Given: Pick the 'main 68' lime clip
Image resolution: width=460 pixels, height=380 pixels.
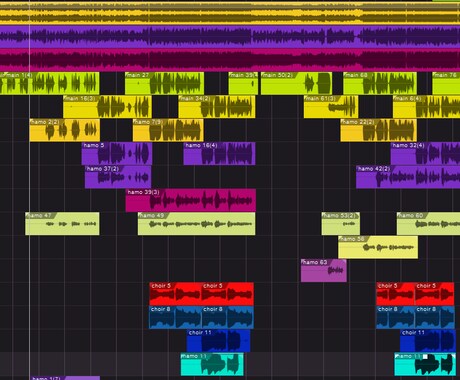Looking at the screenshot, I should coord(380,83).
